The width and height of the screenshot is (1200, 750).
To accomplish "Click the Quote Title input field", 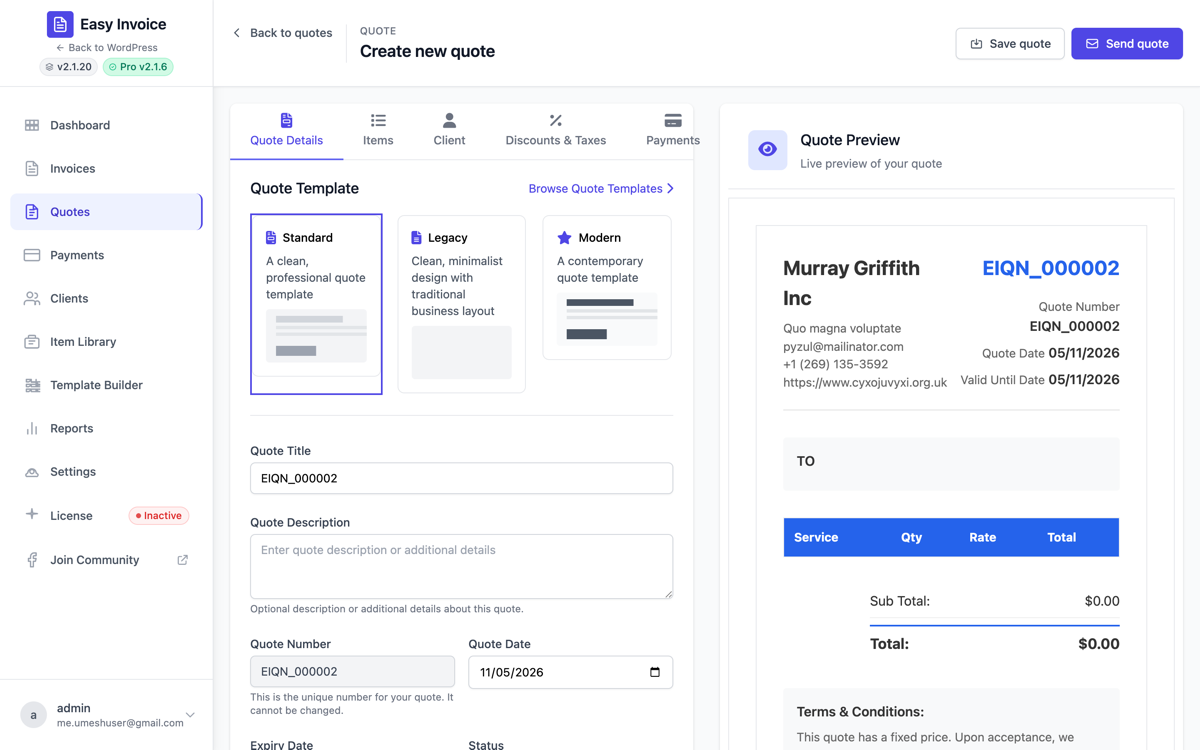I will tap(461, 478).
